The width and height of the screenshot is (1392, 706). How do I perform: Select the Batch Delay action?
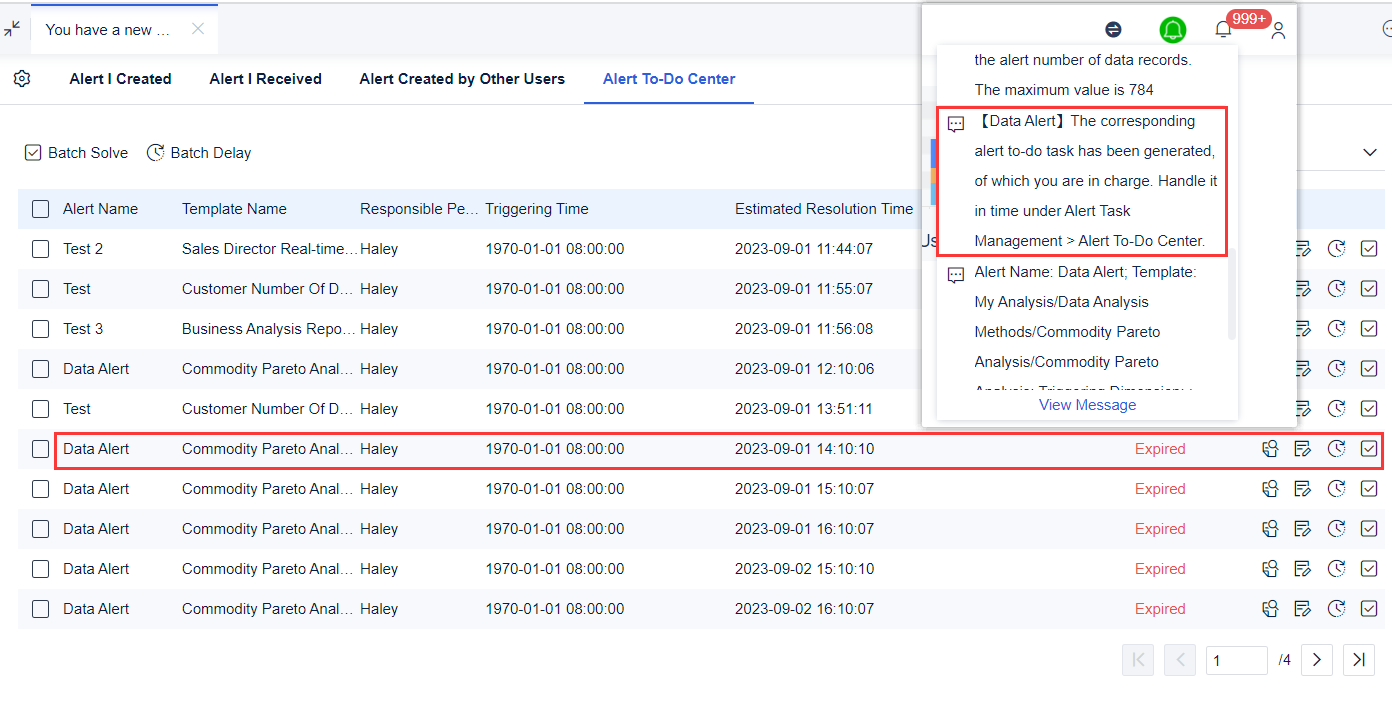pyautogui.click(x=198, y=152)
